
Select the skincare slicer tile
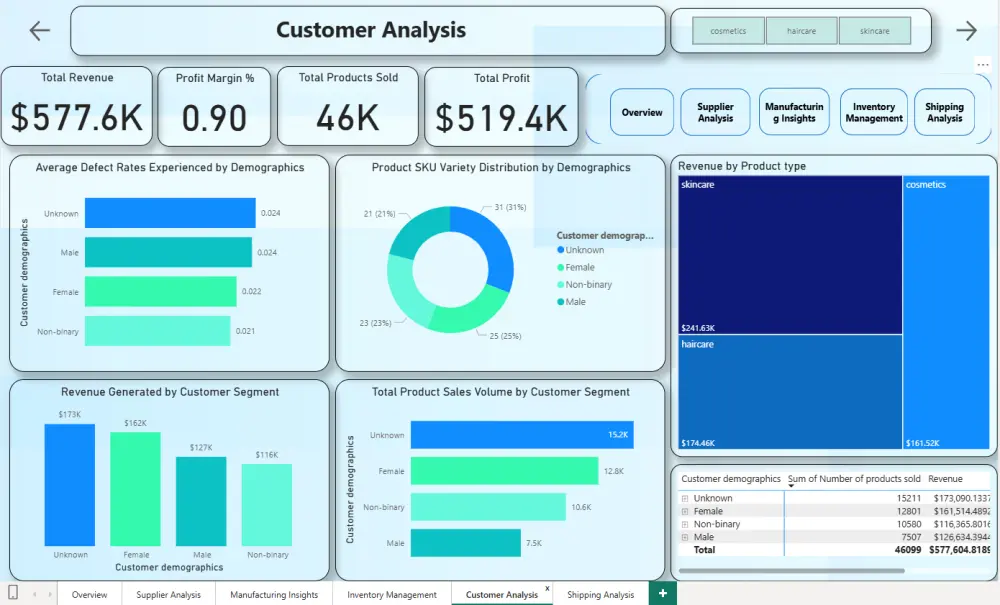pos(875,31)
